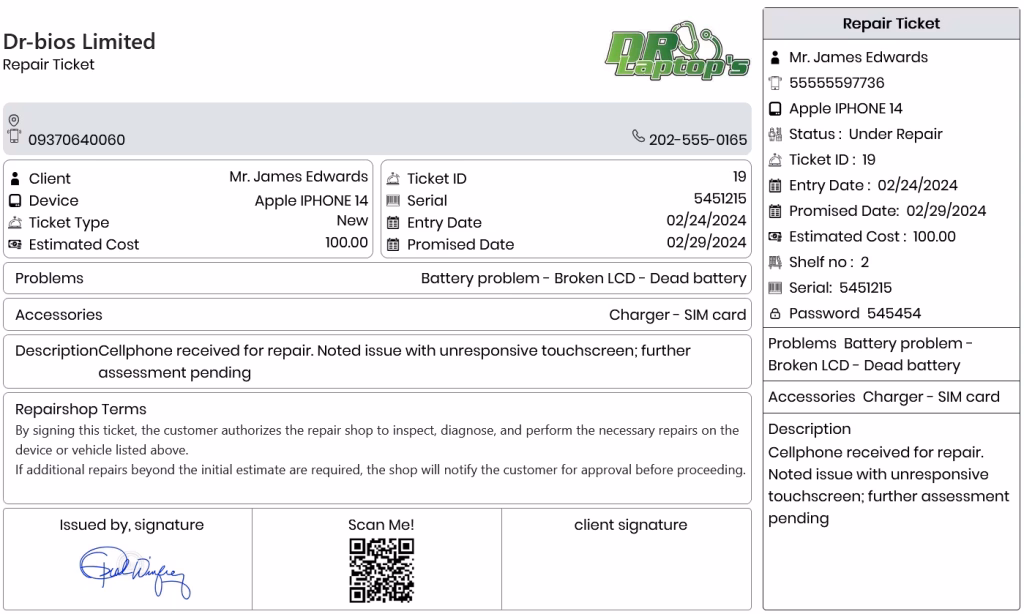Viewport: 1024px width, 614px height.
Task: Click the Entry Date : 02/24/2024 text in side panel
Action: click(x=873, y=186)
